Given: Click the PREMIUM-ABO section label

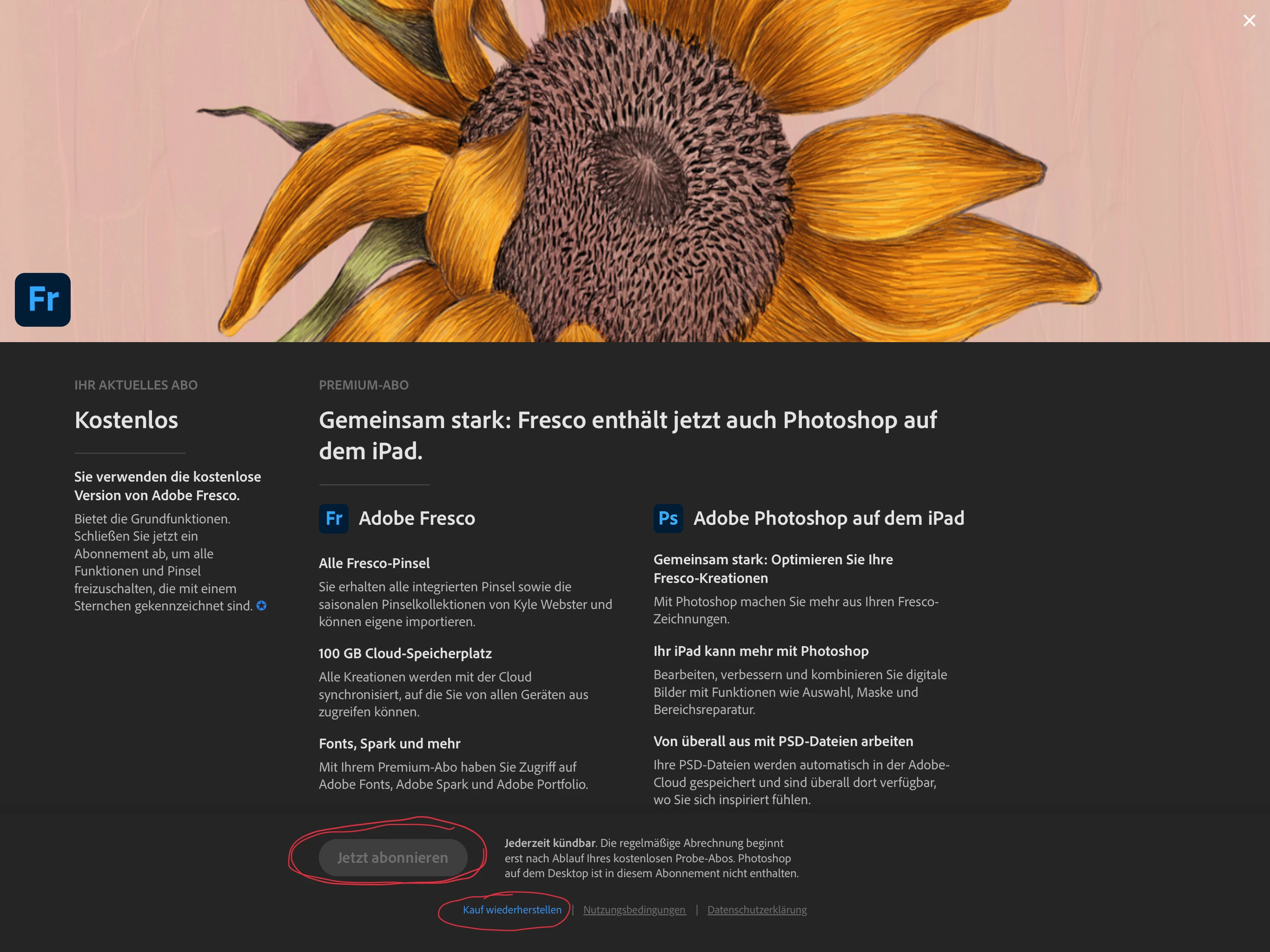Looking at the screenshot, I should (364, 385).
